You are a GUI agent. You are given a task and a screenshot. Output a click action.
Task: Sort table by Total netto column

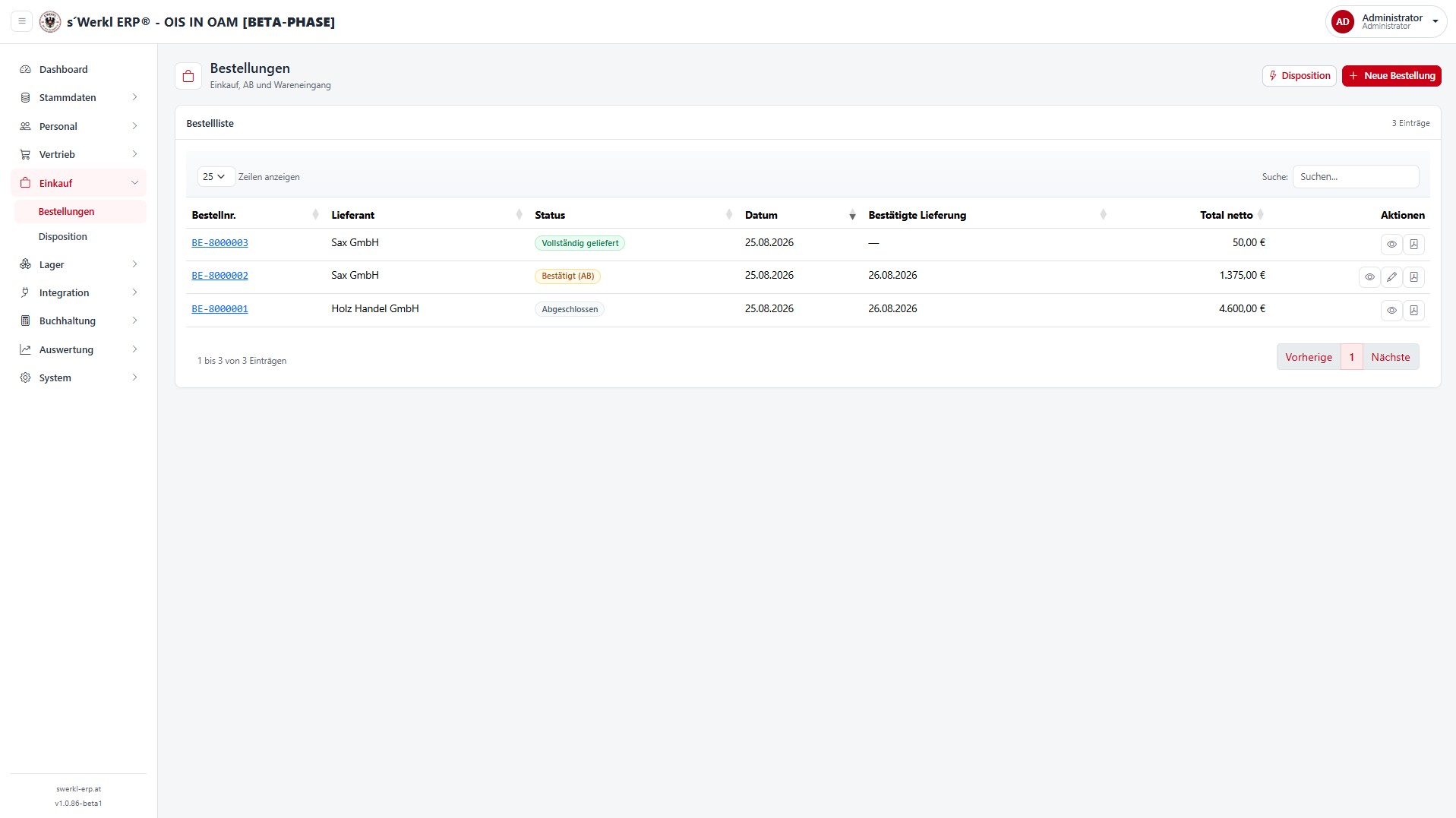1192,215
